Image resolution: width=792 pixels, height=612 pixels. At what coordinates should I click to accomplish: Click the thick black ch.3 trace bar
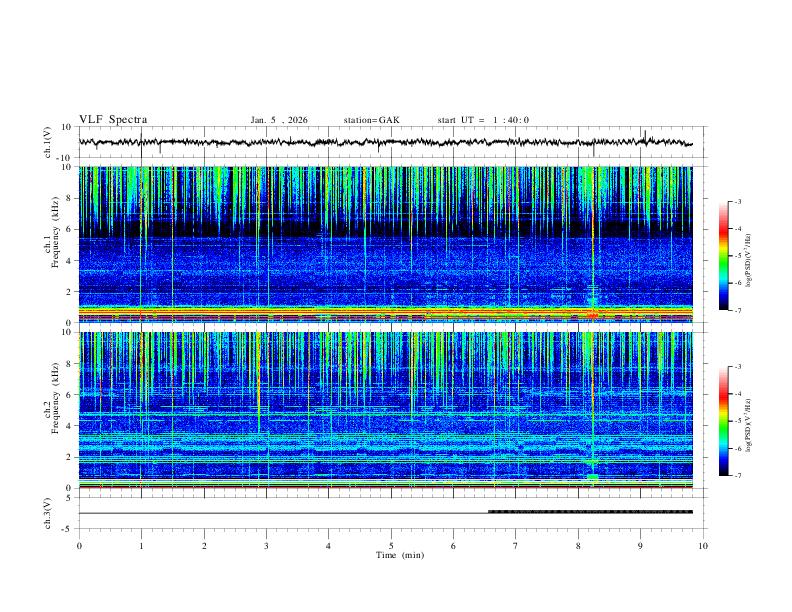[590, 512]
